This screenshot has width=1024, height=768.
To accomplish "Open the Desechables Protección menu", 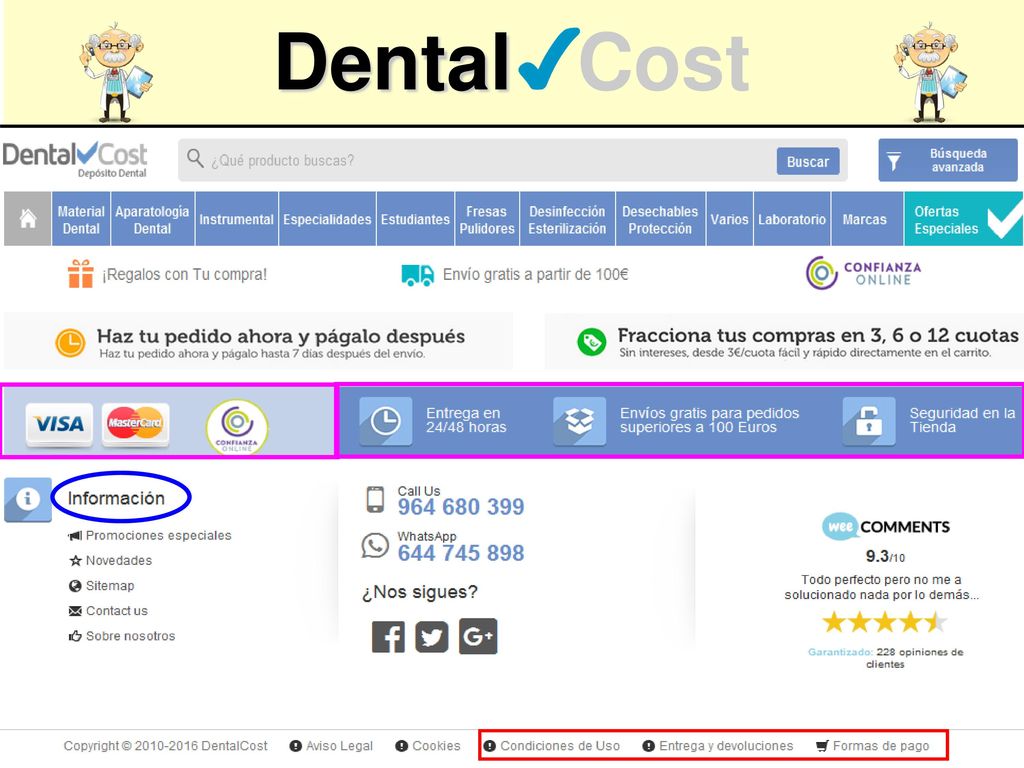I will click(x=660, y=219).
